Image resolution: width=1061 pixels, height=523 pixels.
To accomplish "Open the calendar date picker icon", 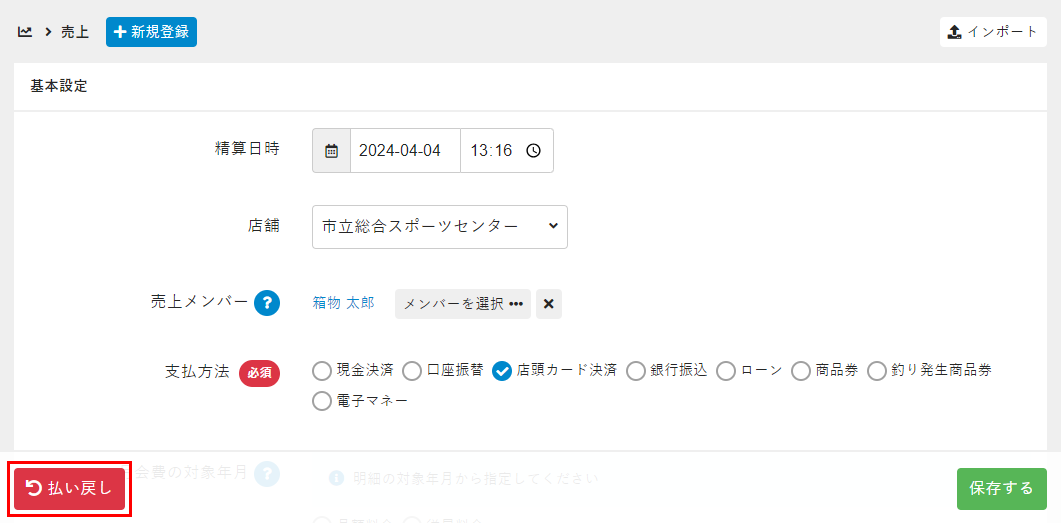I will (x=331, y=151).
